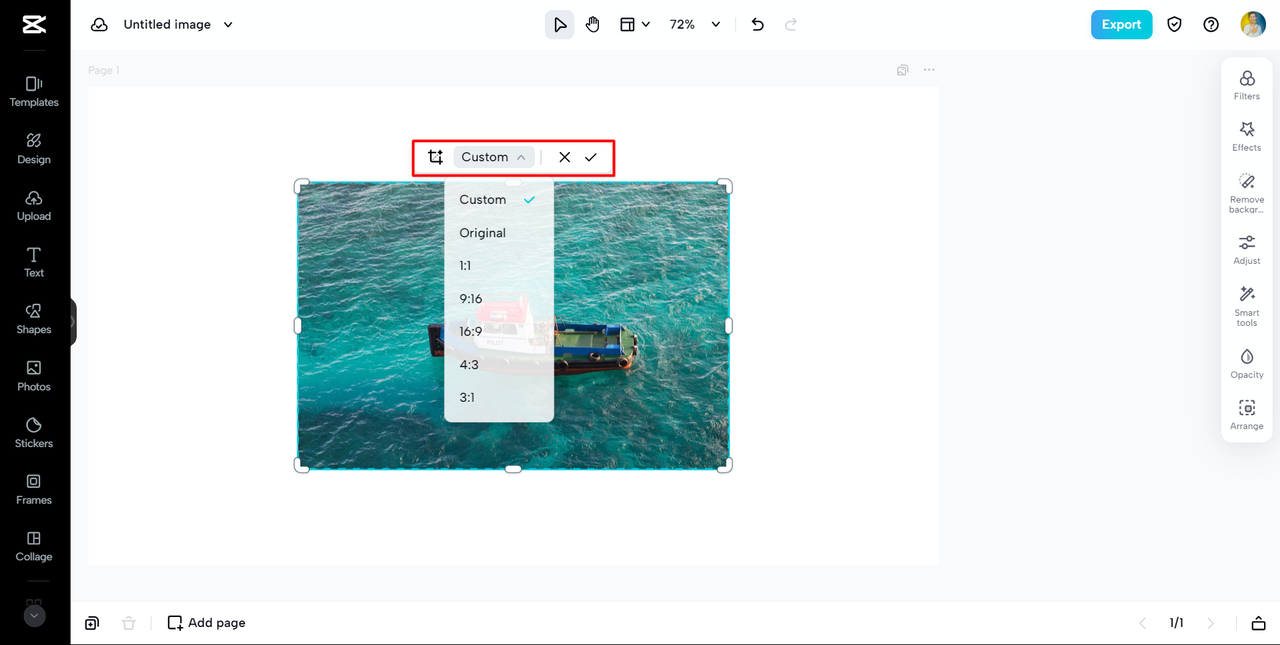Open the Filters tool
This screenshot has height=645, width=1280.
point(1247,85)
